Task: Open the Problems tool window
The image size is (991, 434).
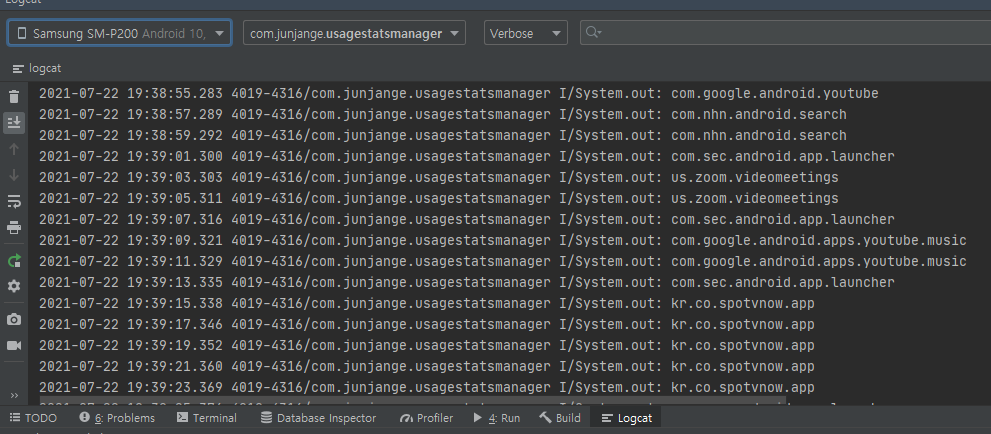Action: (x=117, y=418)
